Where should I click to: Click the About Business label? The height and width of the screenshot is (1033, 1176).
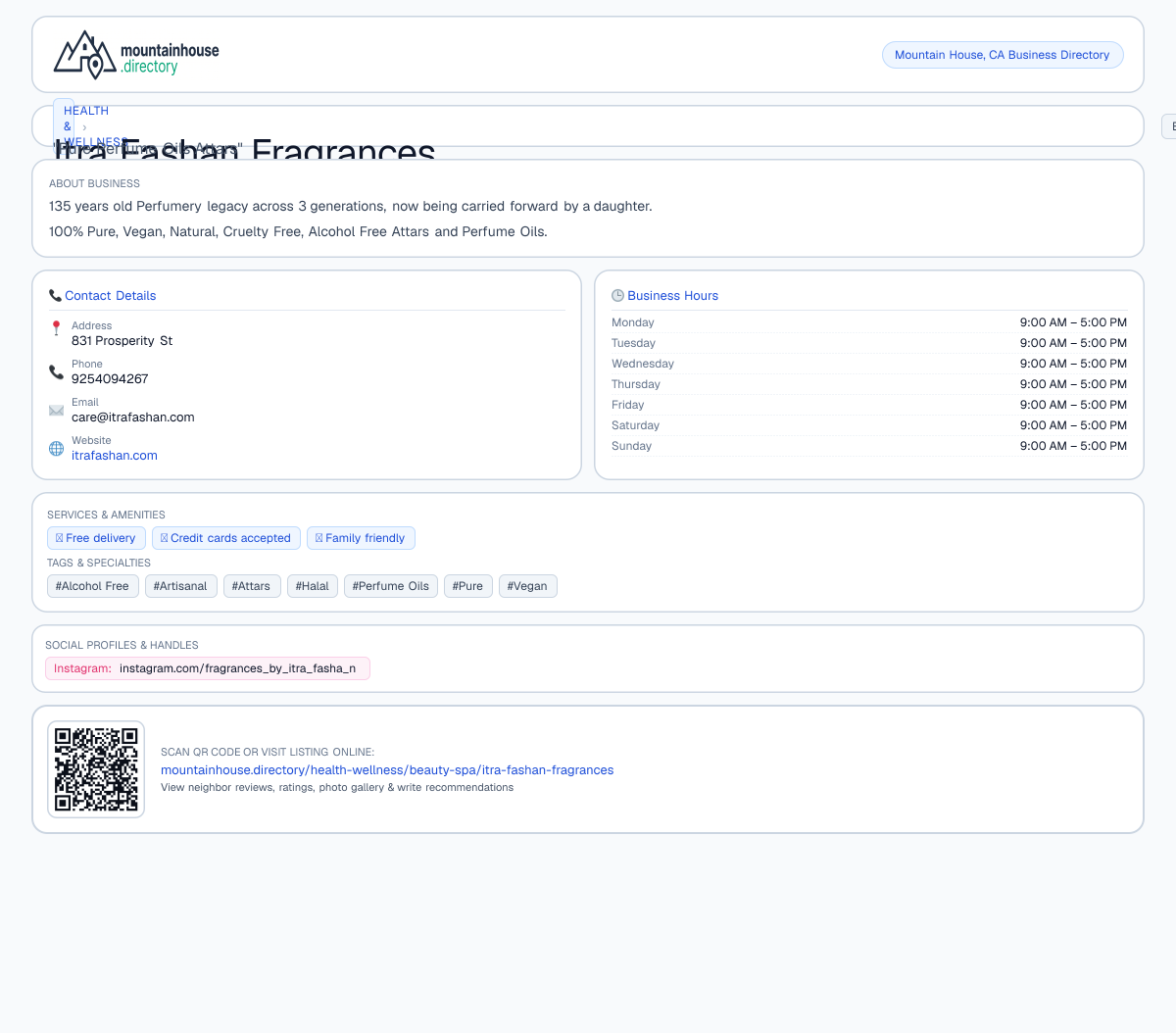[94, 183]
